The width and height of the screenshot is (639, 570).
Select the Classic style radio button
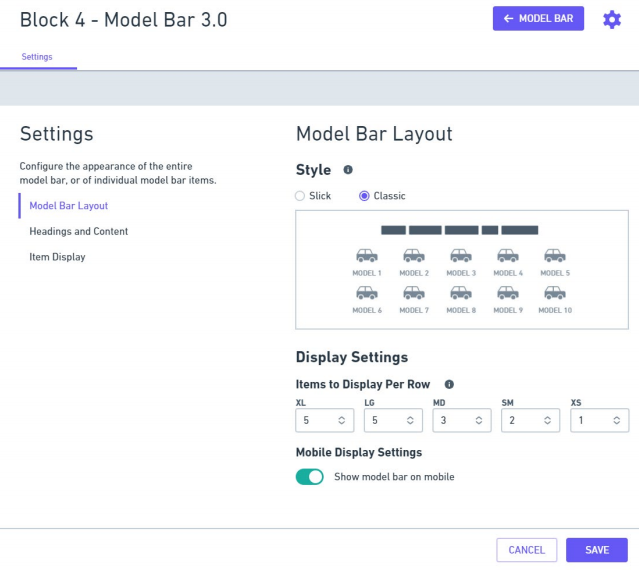coord(364,196)
